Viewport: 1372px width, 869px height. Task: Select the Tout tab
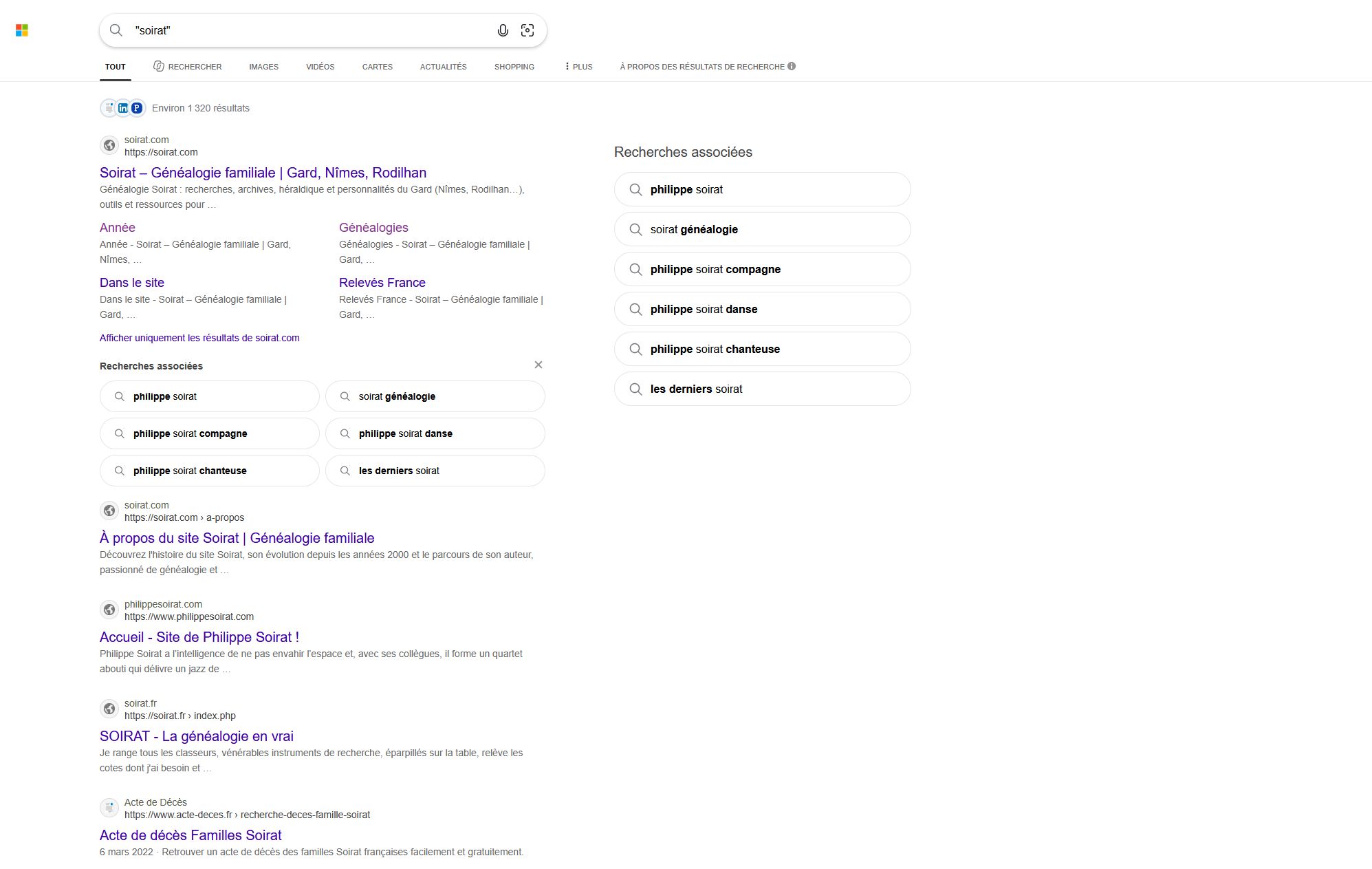(x=116, y=67)
